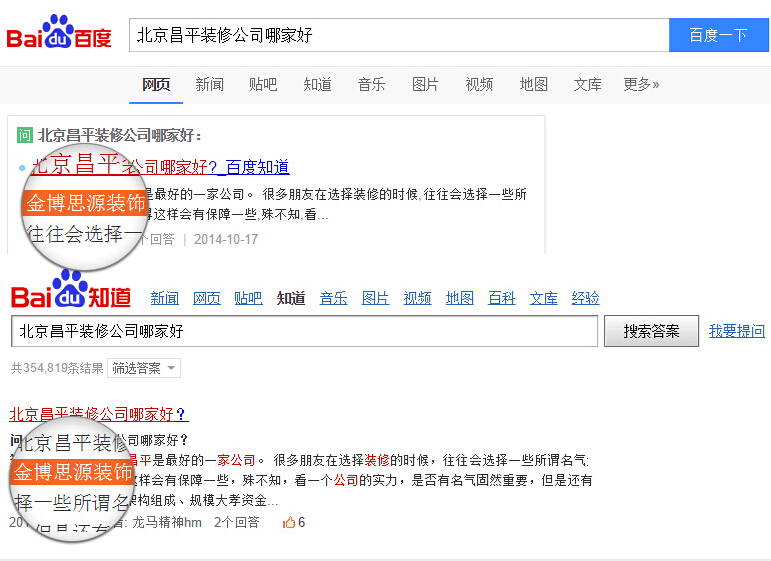Click the 经验 link in Zhidao nav
The width and height of the screenshot is (771, 561).
tap(585, 298)
